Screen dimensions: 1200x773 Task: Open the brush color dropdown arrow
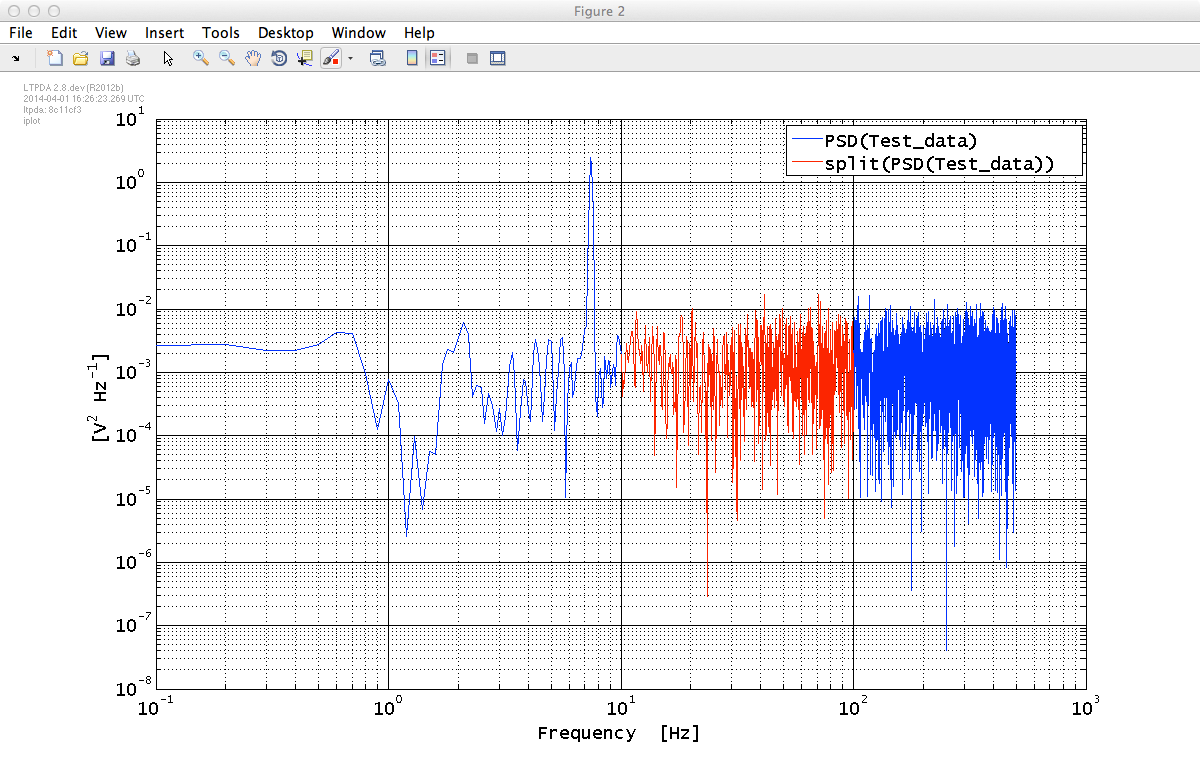pos(351,59)
